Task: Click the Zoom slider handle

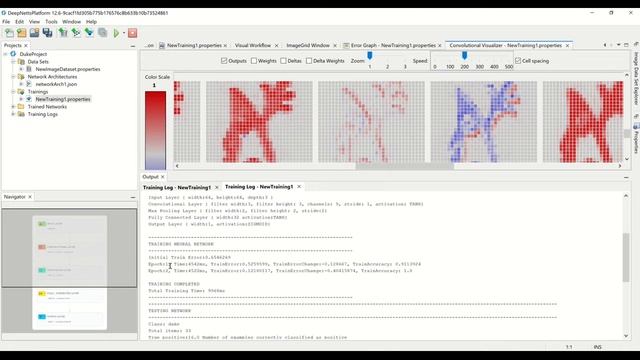Action: coord(370,56)
